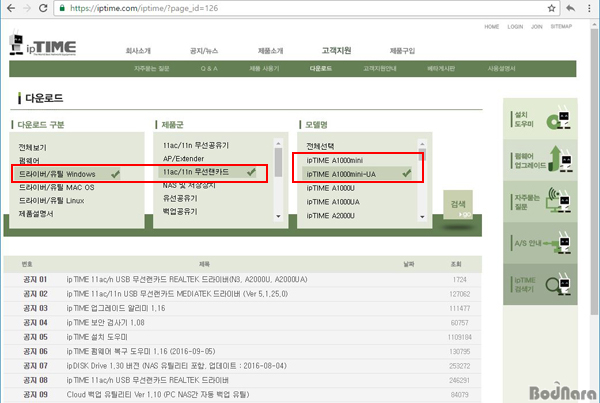This screenshot has height=403, width=600.
Task: Open 제품소개 main menu
Action: tap(270, 51)
